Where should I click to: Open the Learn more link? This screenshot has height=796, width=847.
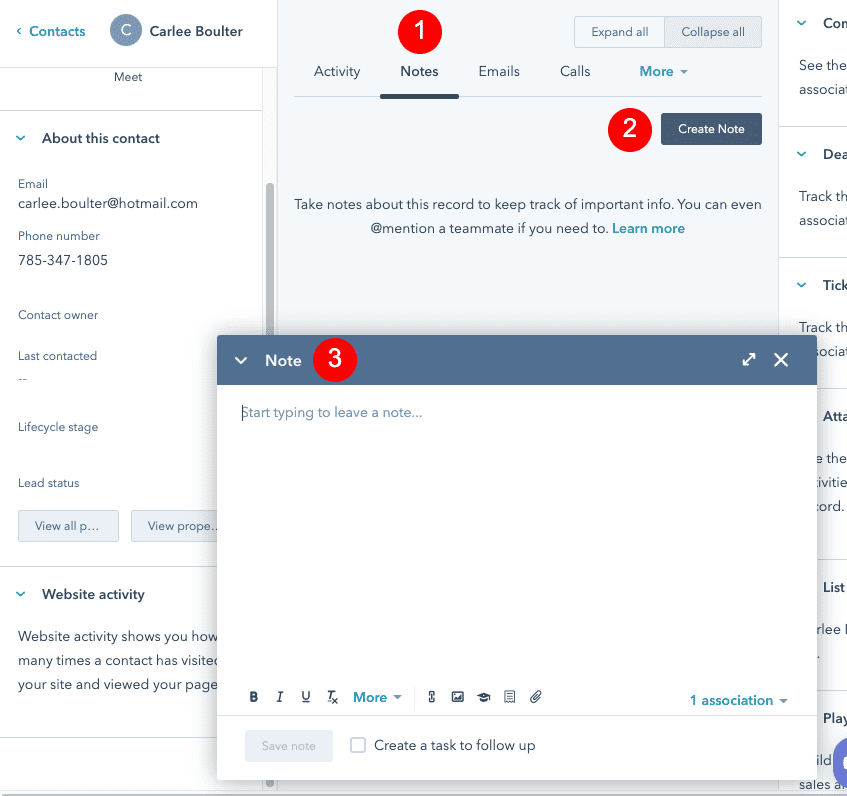(x=648, y=228)
